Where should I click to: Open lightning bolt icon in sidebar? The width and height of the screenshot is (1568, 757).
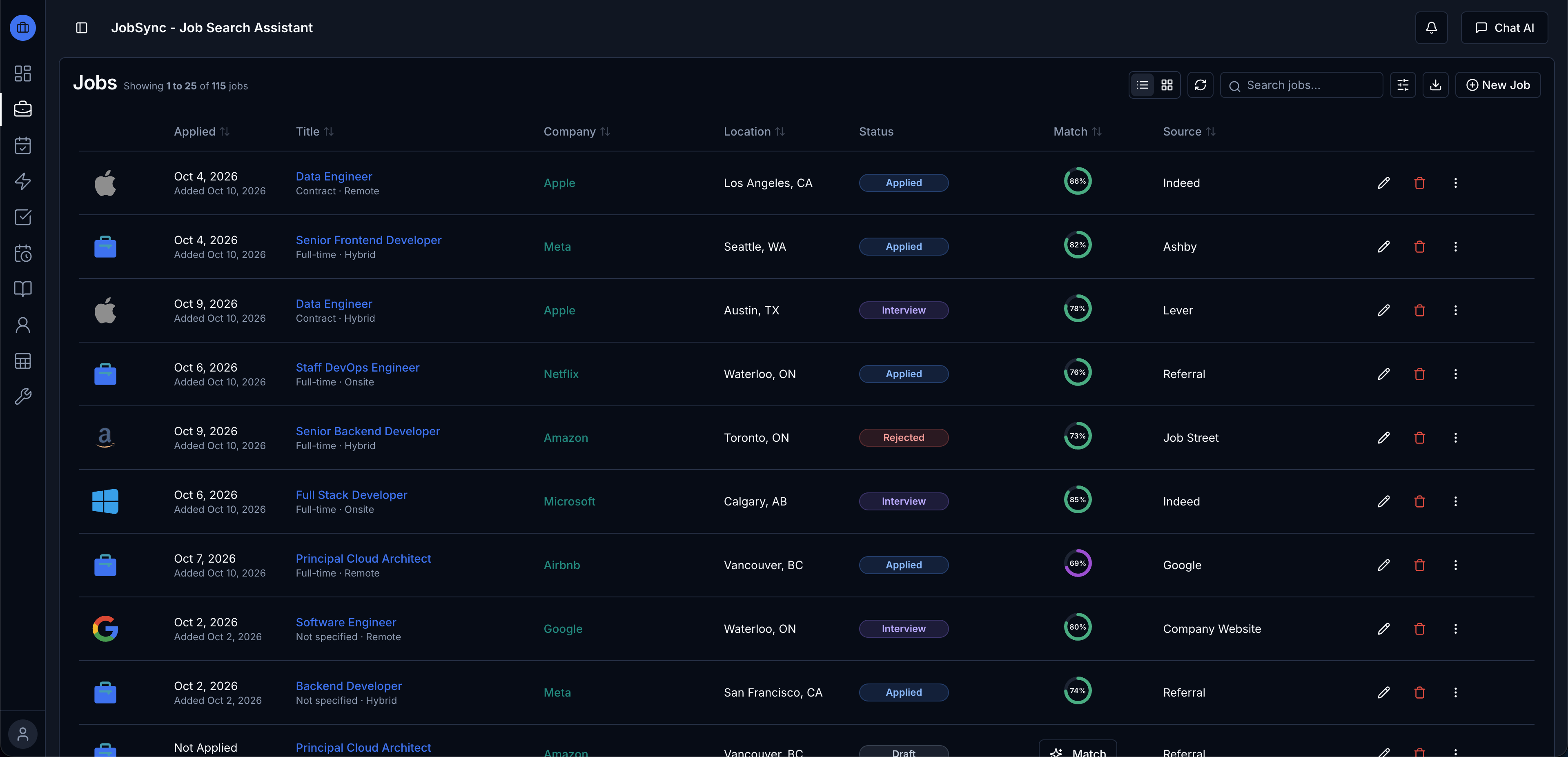point(22,181)
